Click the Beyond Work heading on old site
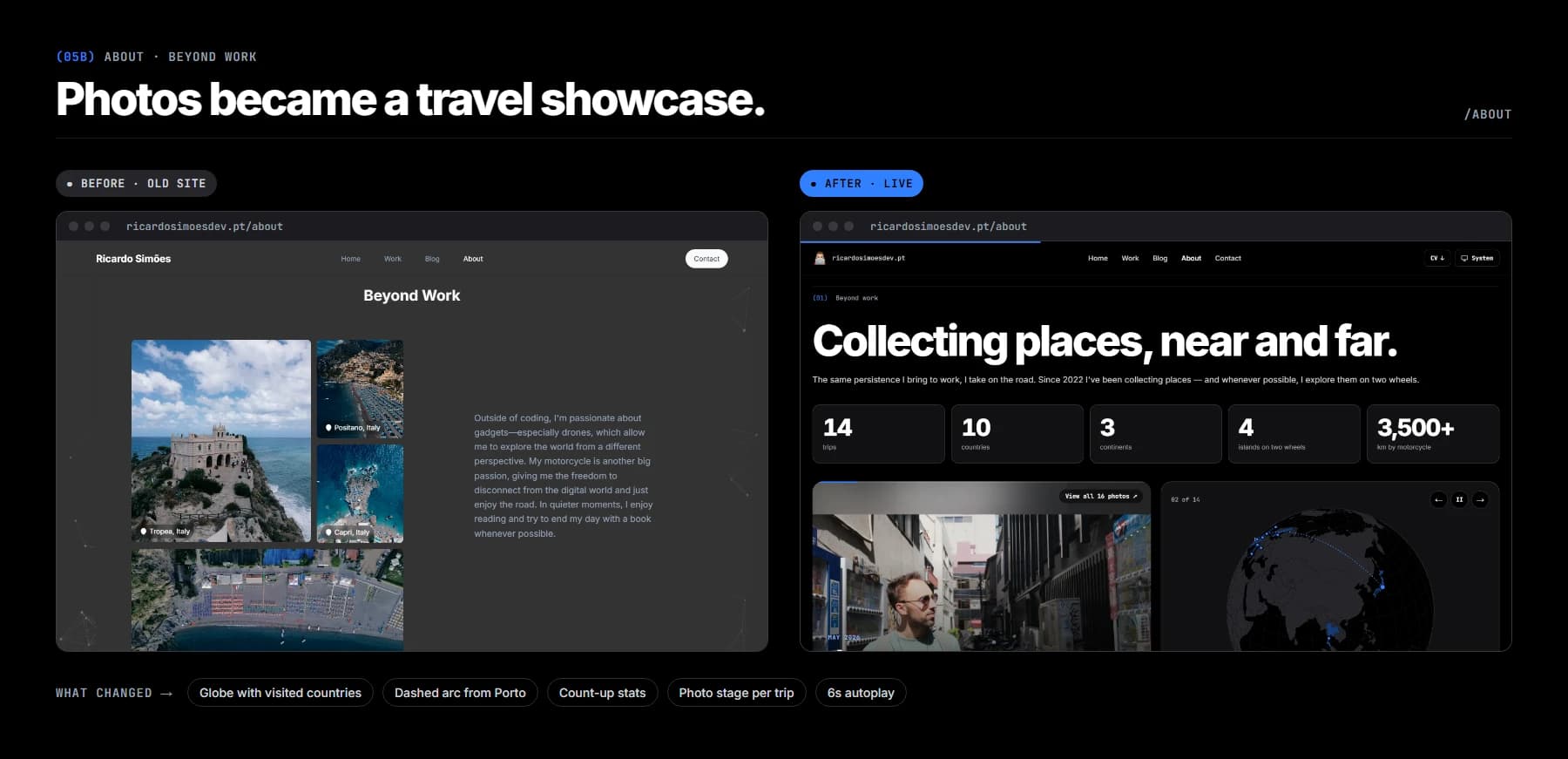The height and width of the screenshot is (759, 1568). [x=412, y=295]
